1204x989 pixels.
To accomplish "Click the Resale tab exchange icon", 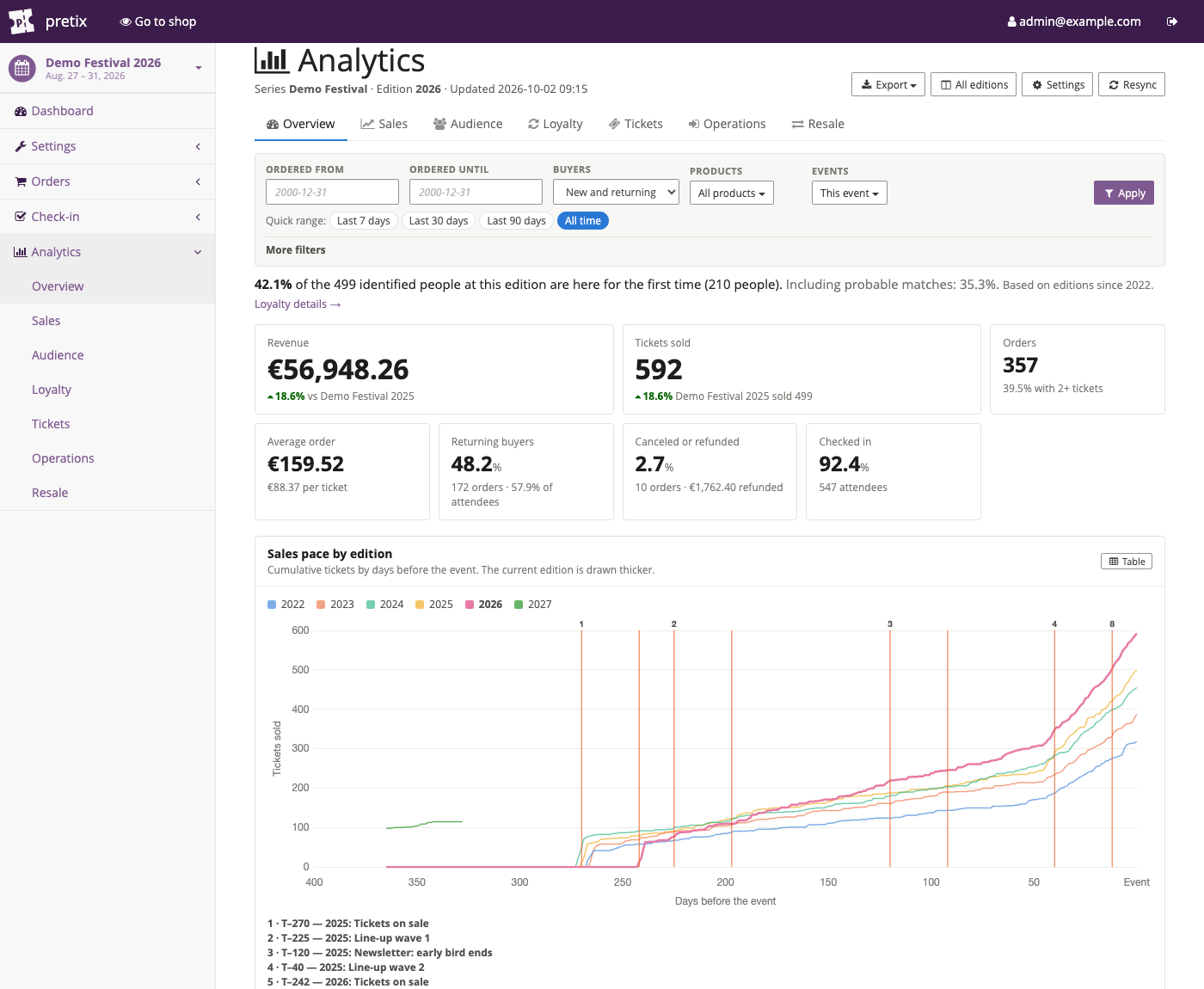I will click(x=798, y=124).
